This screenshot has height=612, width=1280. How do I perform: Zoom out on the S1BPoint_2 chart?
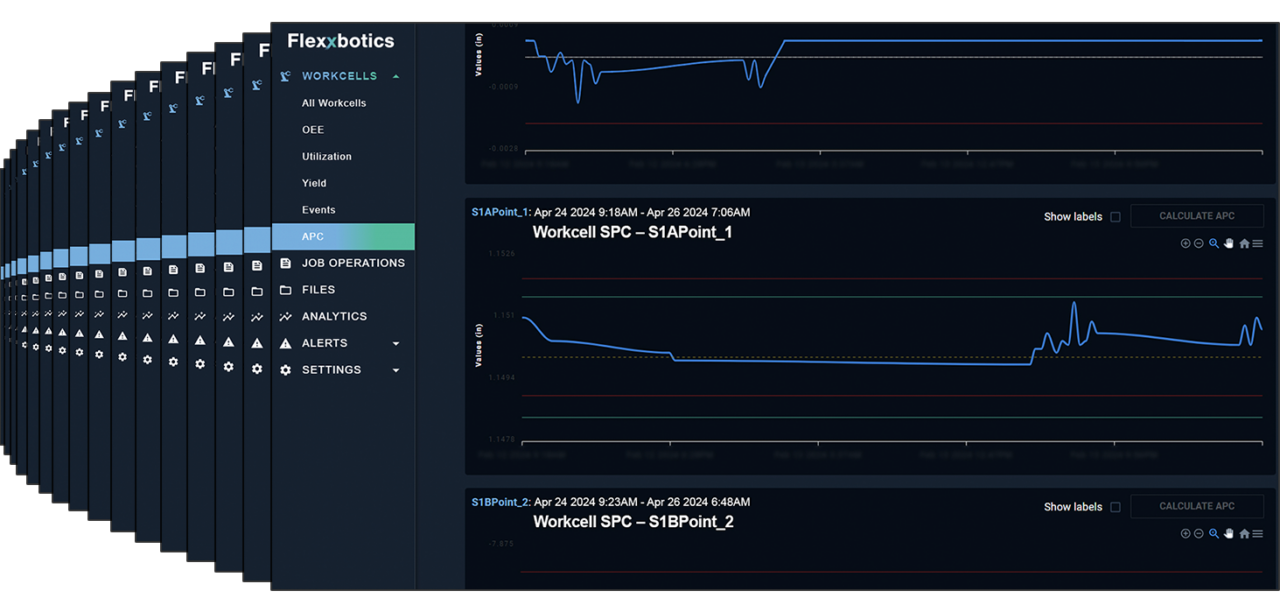[1197, 533]
